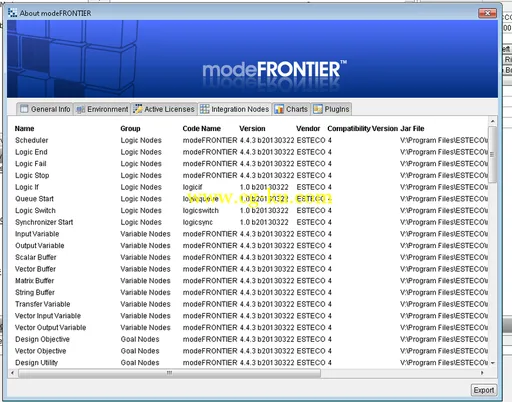512x402 pixels.
Task: Click the Version column header
Action: click(x=252, y=128)
